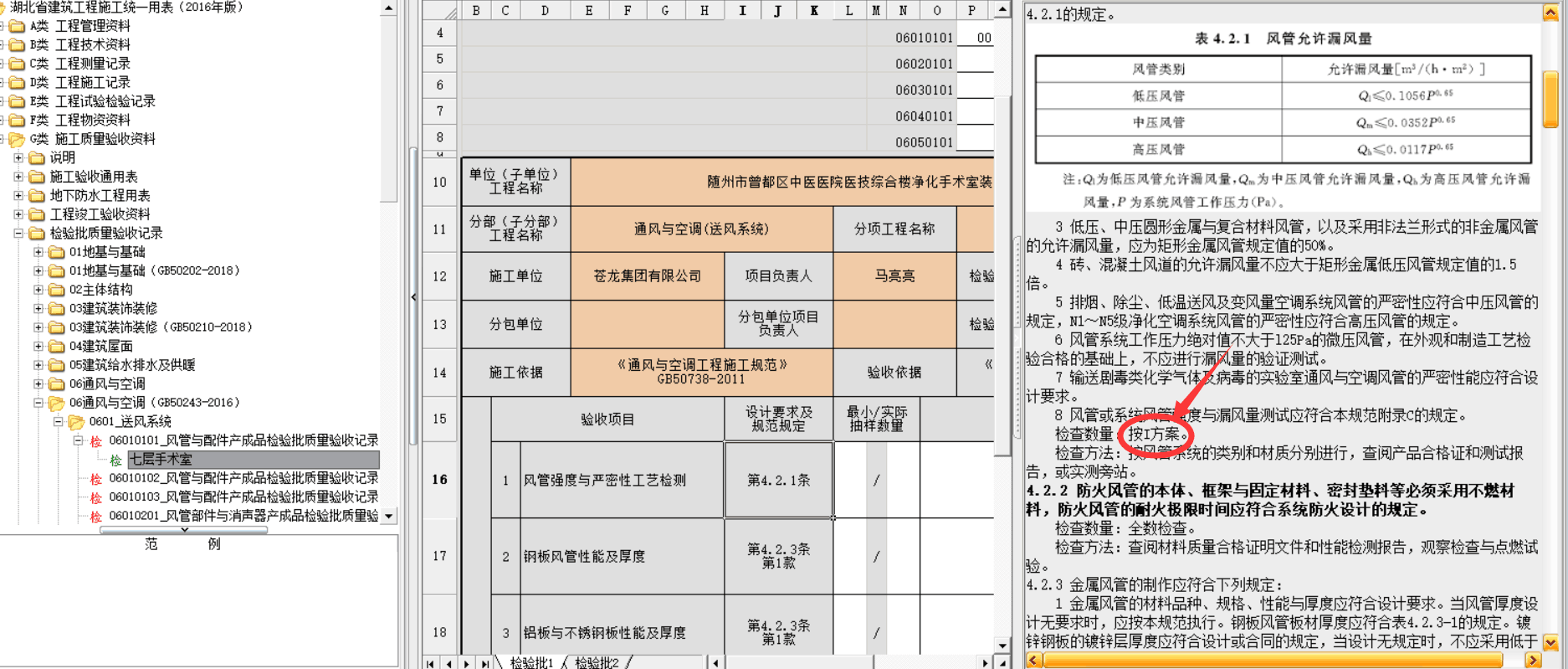Viewport: 1568px width, 669px height.
Task: Click the A类 工程管理资料 folder icon
Action: (x=17, y=26)
